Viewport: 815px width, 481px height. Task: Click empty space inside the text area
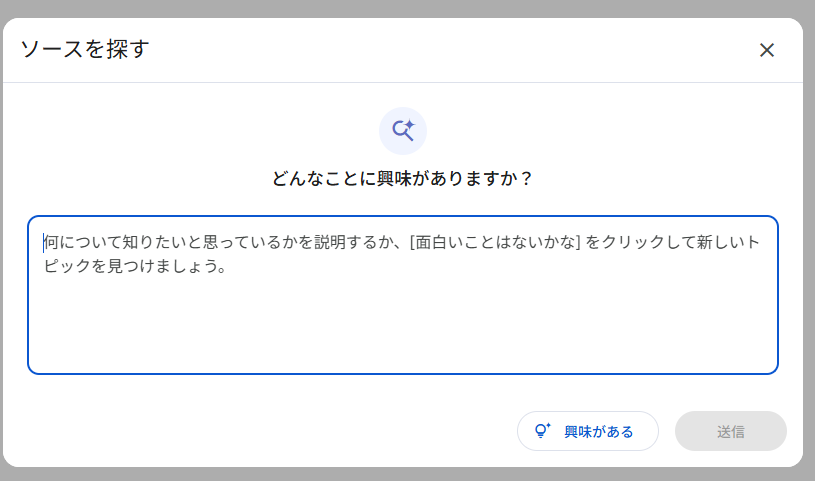403,328
